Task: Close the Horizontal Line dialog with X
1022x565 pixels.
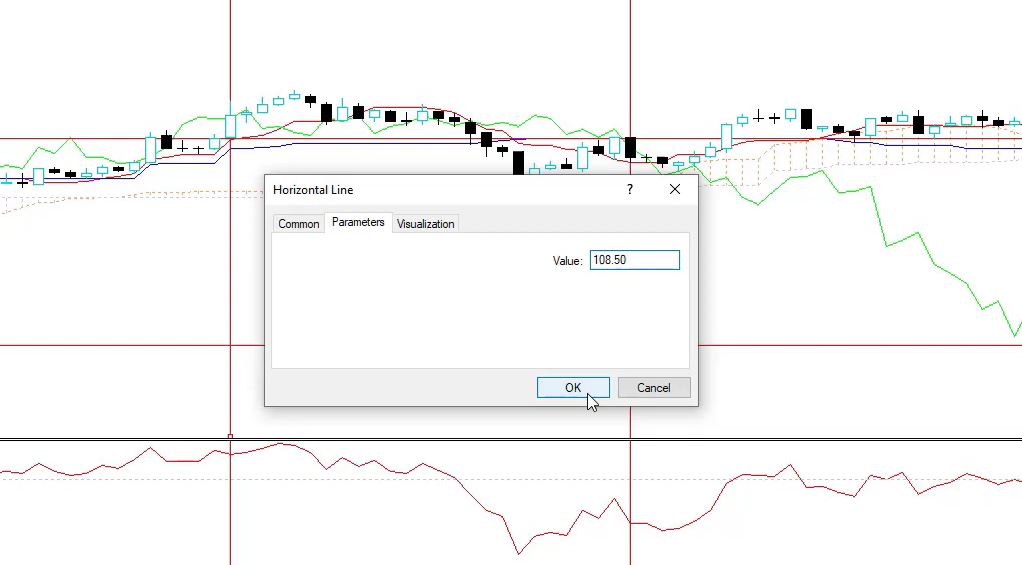Action: coord(675,189)
